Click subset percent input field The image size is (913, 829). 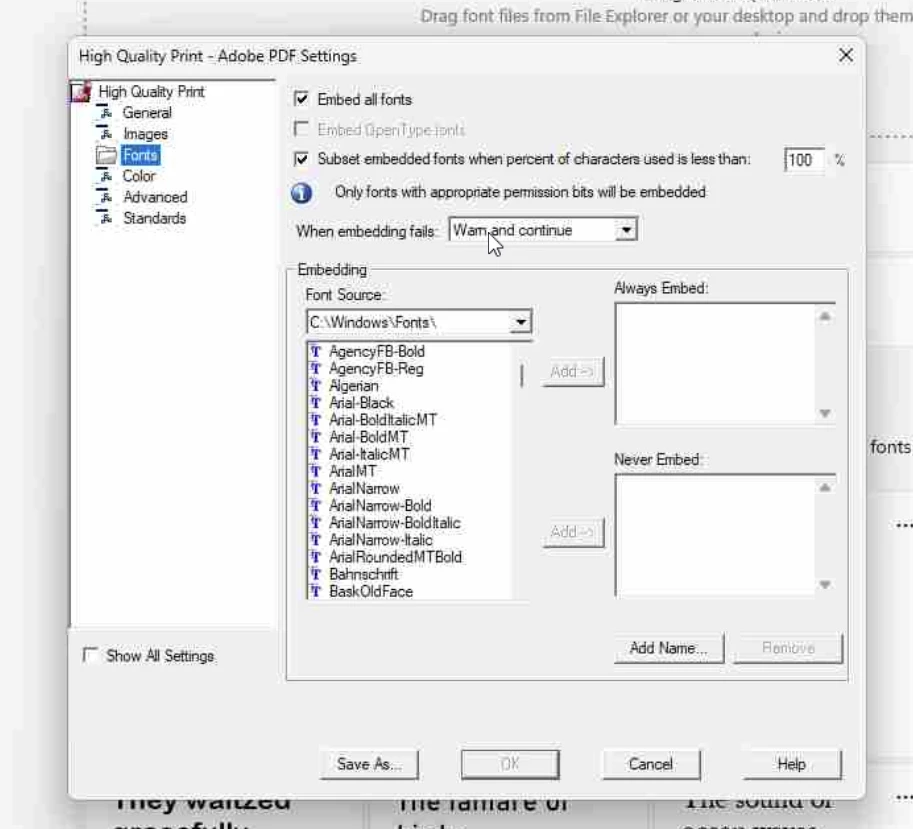pos(804,160)
